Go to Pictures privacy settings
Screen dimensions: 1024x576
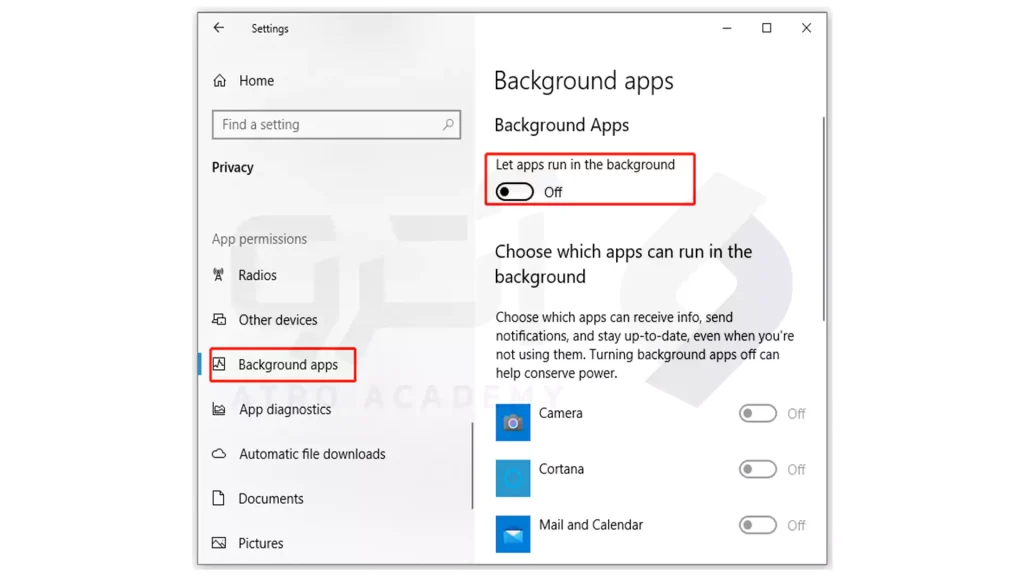coord(261,544)
